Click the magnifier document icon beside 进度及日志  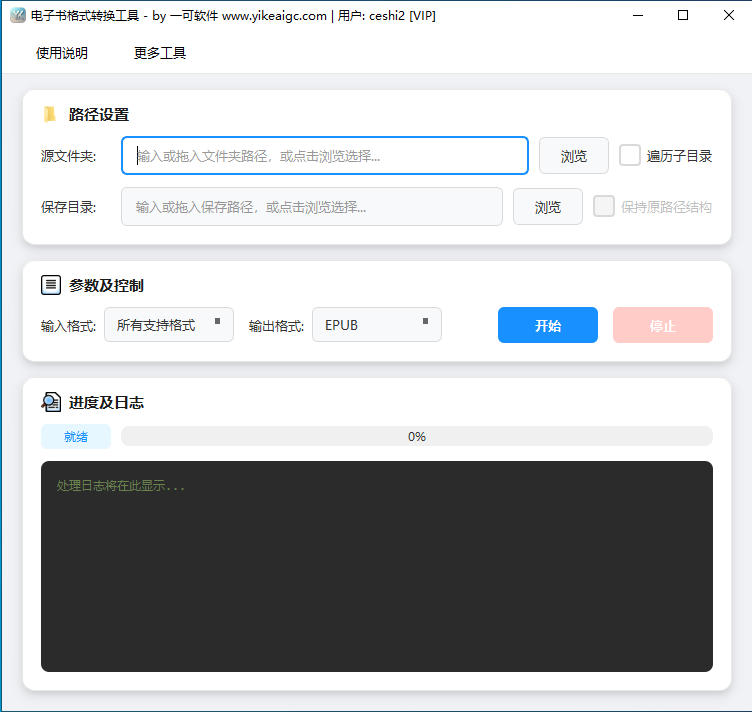[x=51, y=402]
